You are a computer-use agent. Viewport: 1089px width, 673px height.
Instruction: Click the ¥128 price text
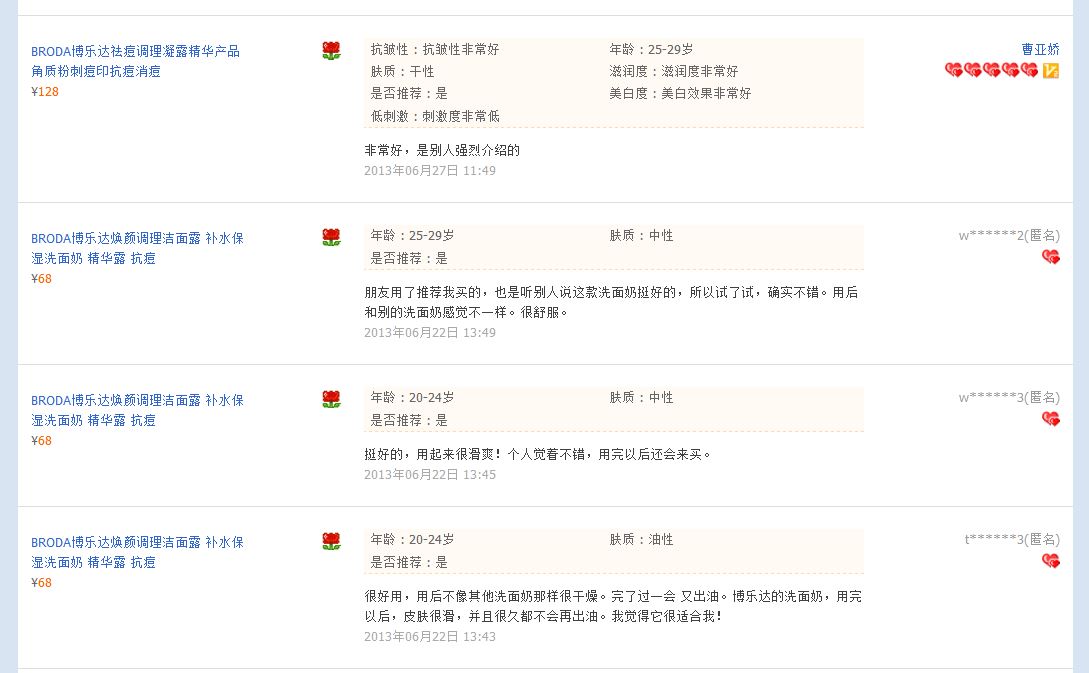(x=44, y=92)
